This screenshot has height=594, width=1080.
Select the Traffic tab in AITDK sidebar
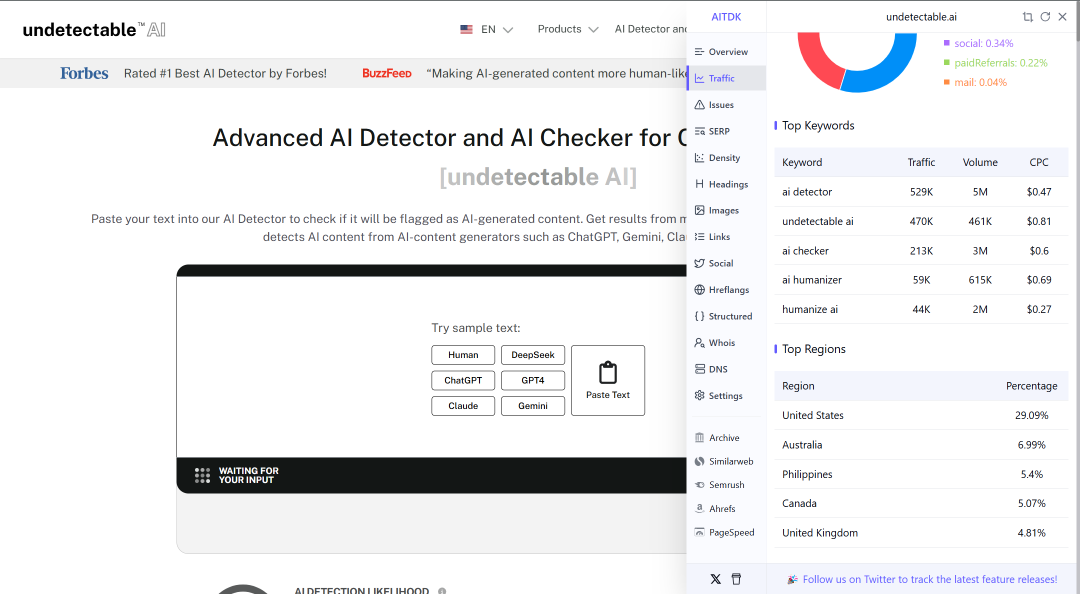[727, 79]
